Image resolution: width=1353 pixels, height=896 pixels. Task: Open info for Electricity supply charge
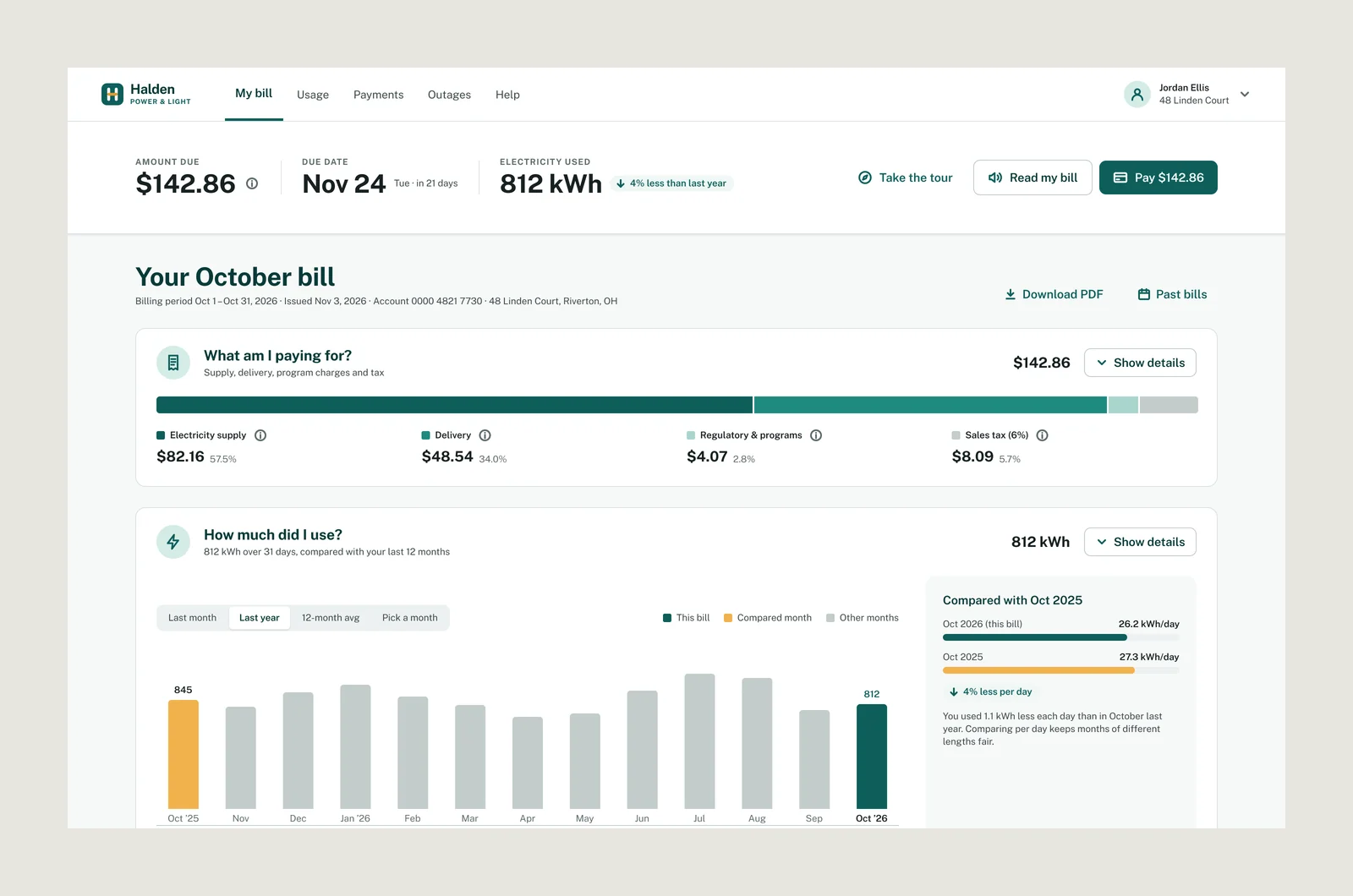260,435
